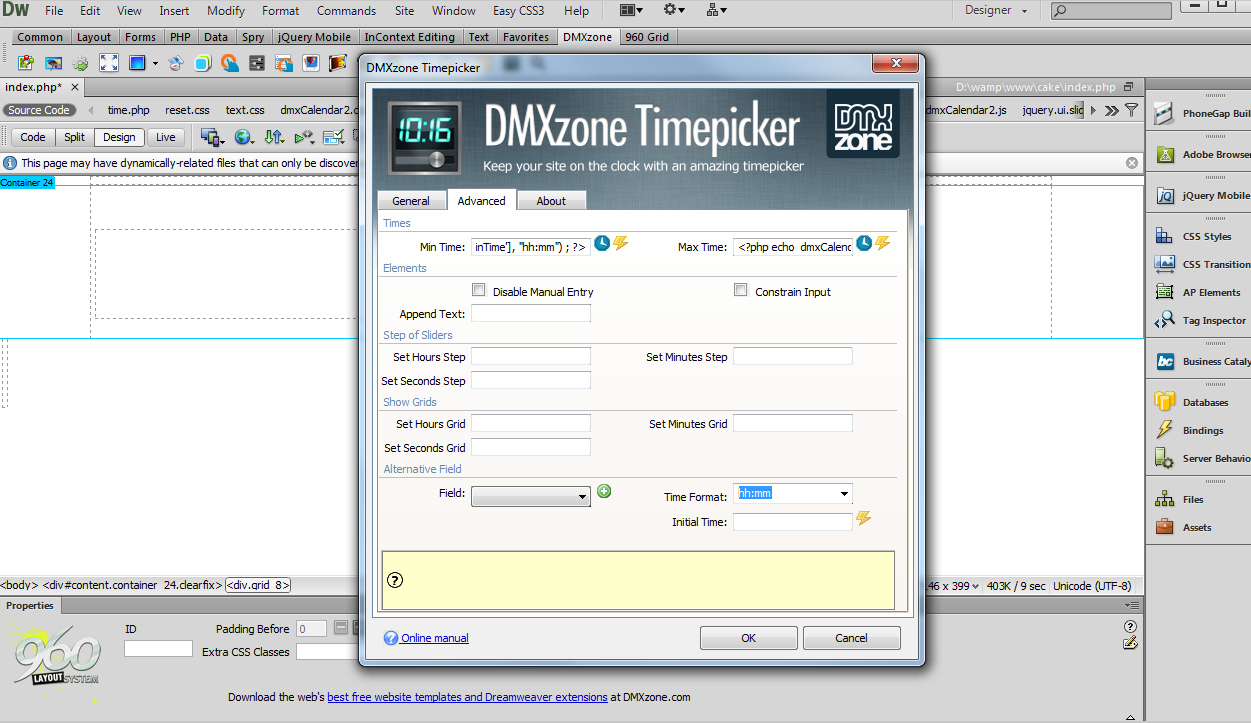
Task: Open related file time.php
Action: click(128, 110)
